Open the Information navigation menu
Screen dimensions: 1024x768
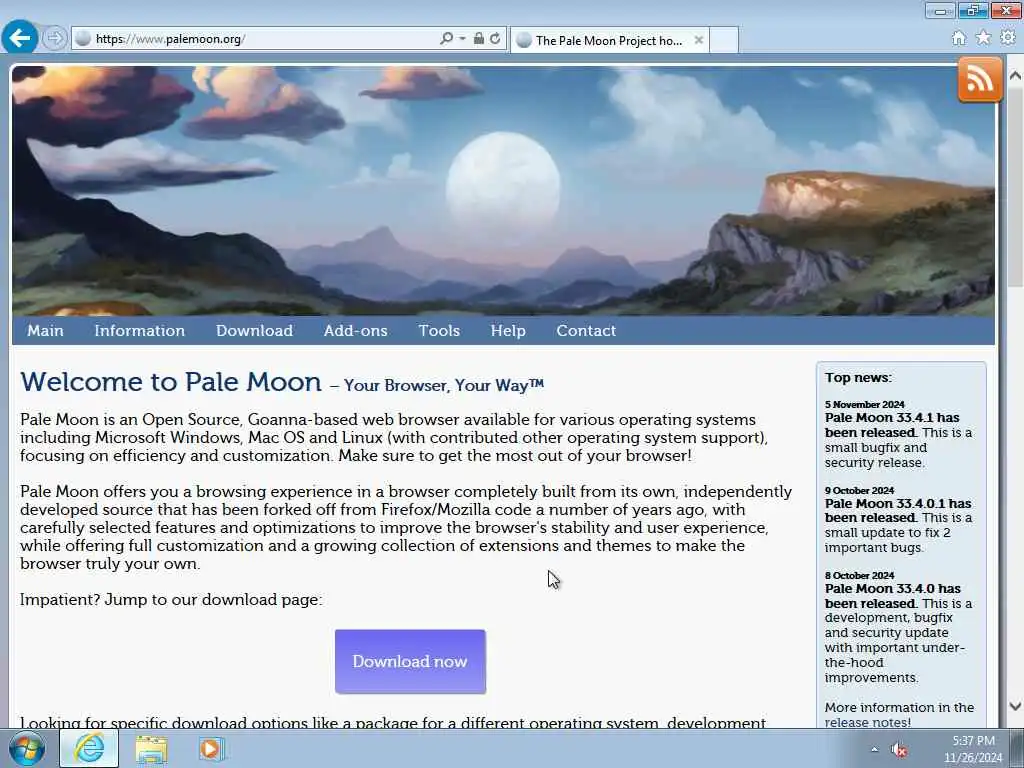(x=140, y=330)
